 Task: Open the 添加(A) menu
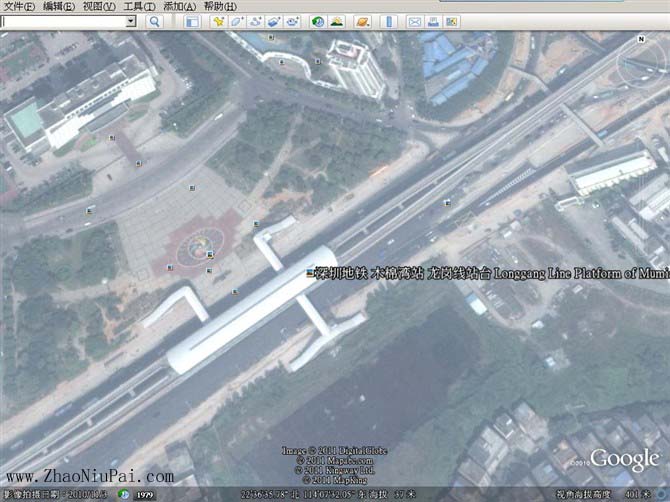click(179, 6)
